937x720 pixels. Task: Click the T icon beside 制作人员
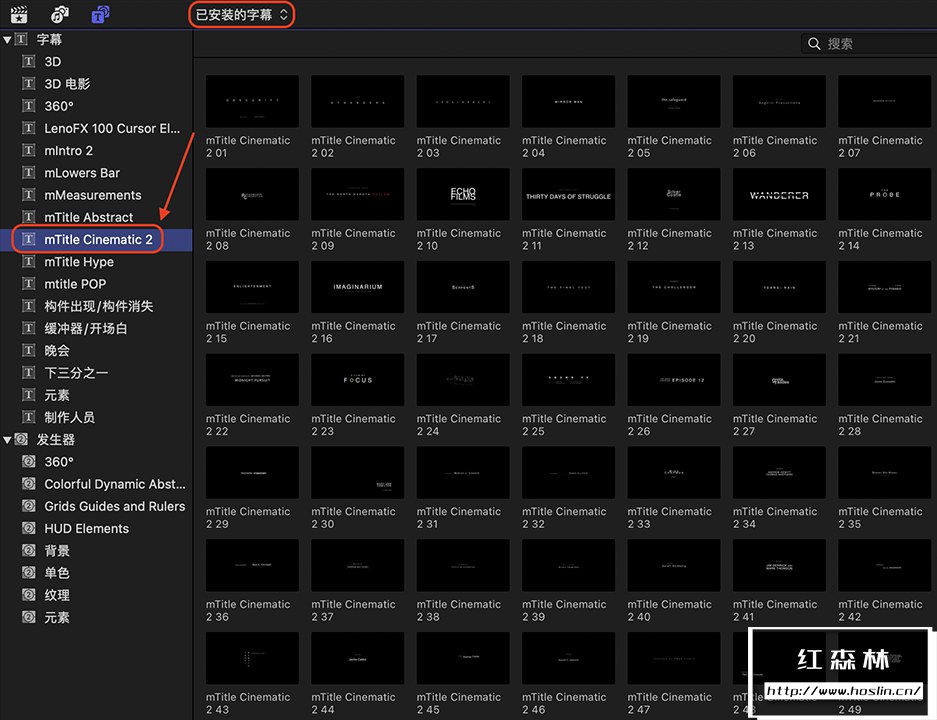coord(29,417)
